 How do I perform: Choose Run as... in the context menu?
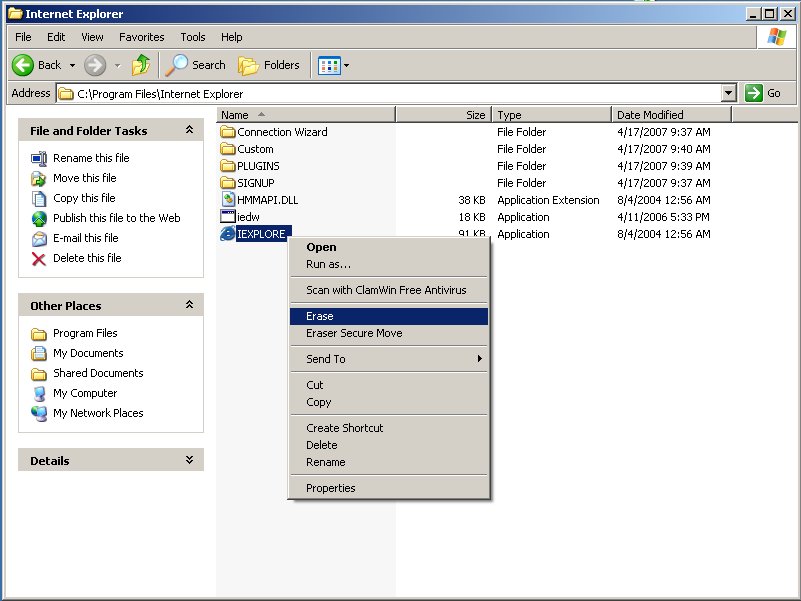click(389, 264)
